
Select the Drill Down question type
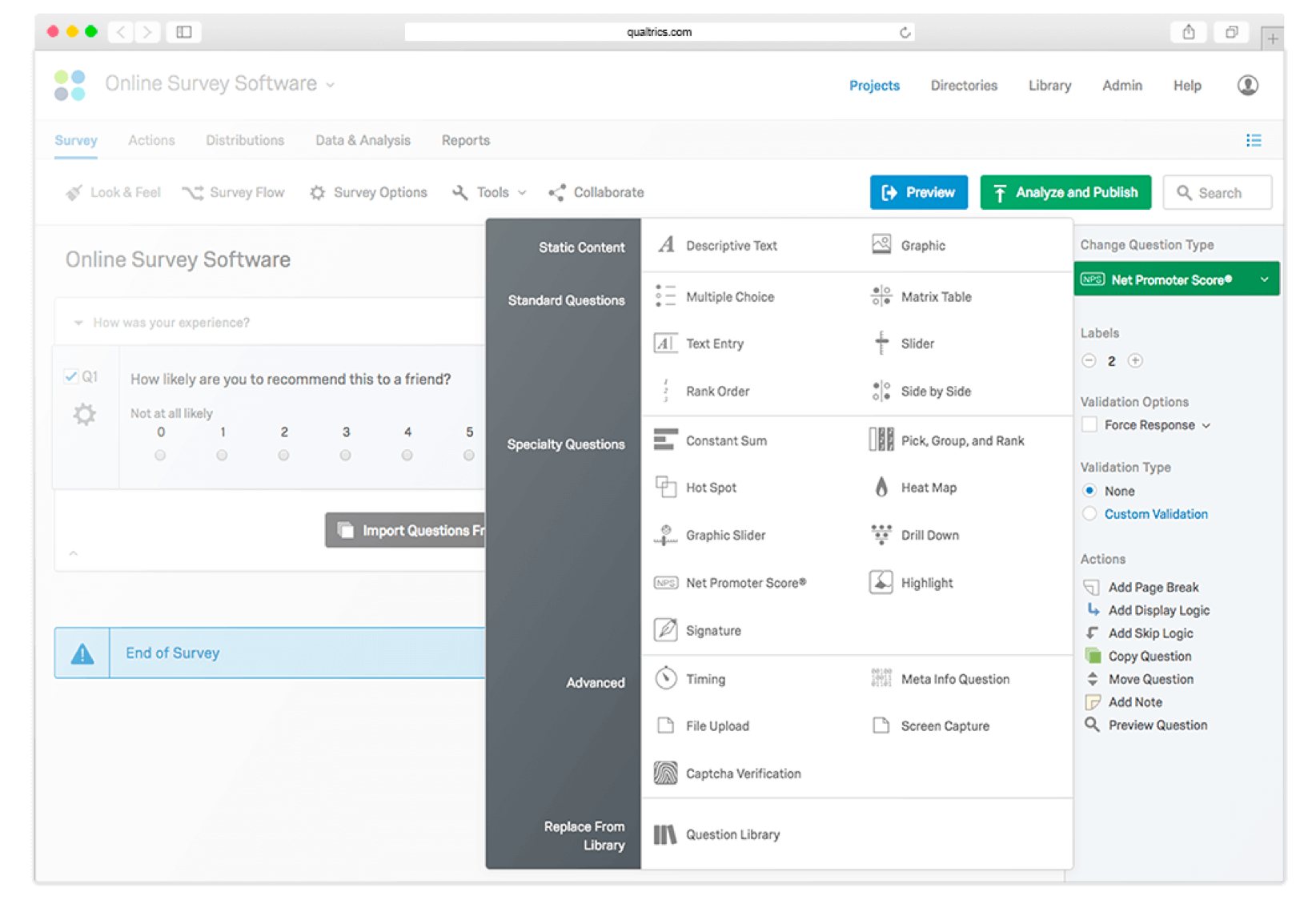pos(929,535)
